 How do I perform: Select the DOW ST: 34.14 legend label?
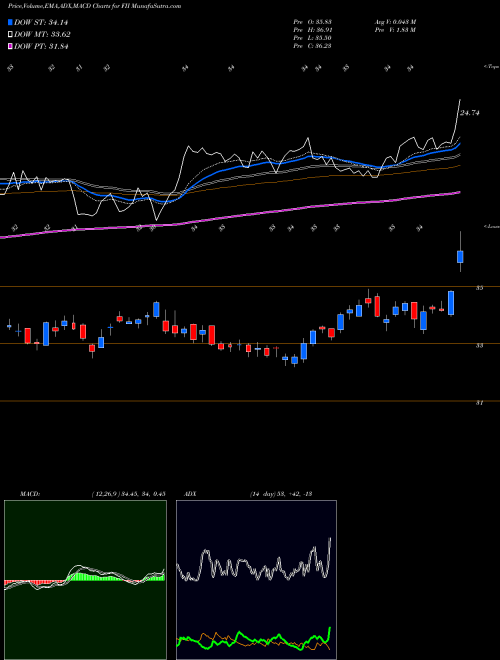point(41,23)
